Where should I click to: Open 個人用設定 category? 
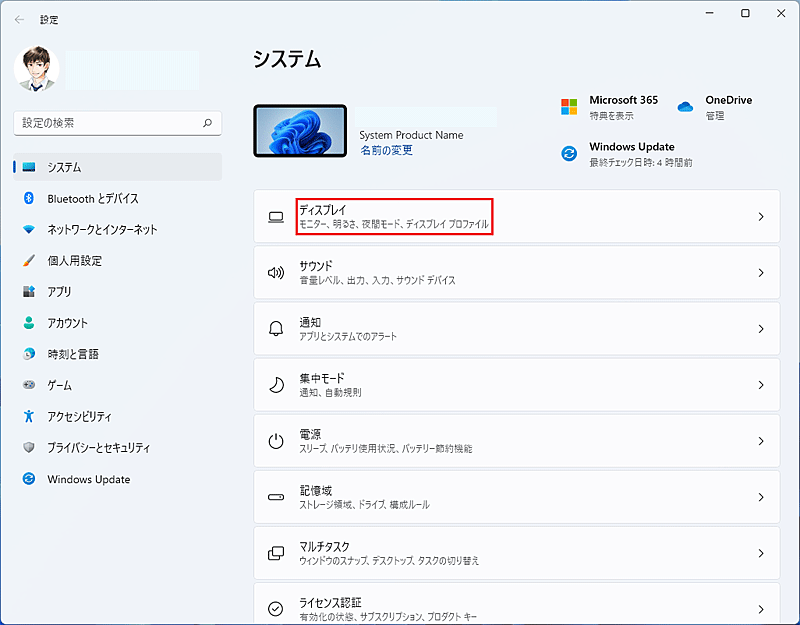pos(118,261)
